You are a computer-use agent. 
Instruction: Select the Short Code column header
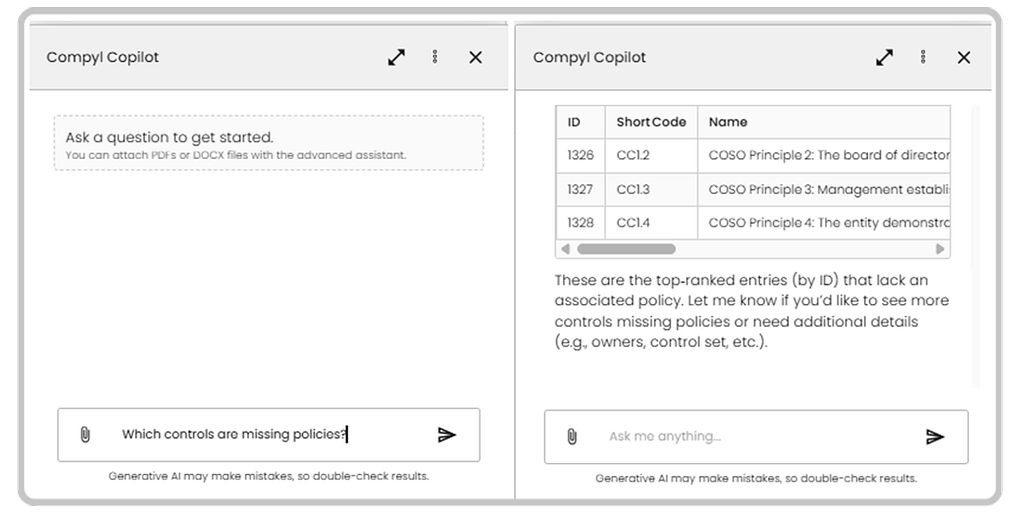(651, 122)
